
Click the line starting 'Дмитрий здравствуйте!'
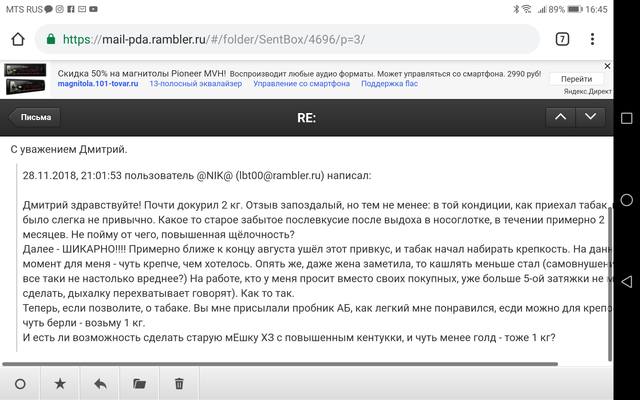(x=317, y=205)
